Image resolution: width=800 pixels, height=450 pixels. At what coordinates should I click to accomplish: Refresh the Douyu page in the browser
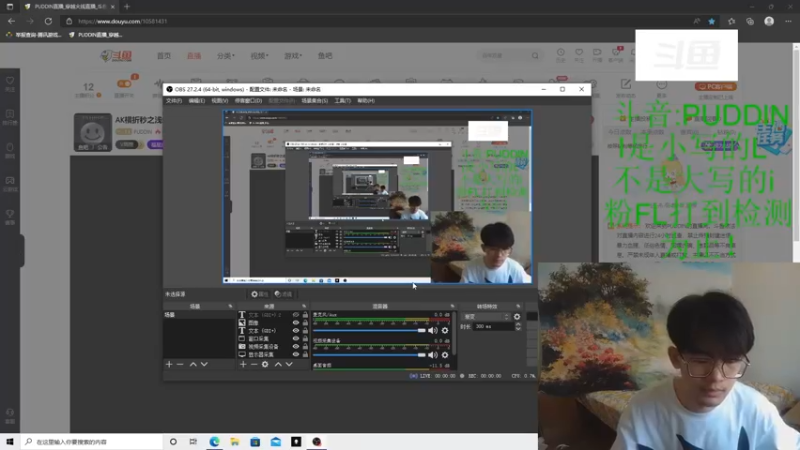48,21
